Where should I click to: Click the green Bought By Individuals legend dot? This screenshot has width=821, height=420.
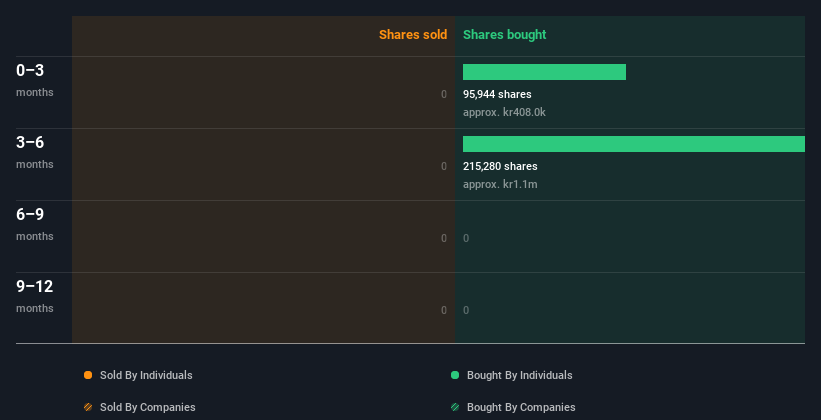point(454,375)
